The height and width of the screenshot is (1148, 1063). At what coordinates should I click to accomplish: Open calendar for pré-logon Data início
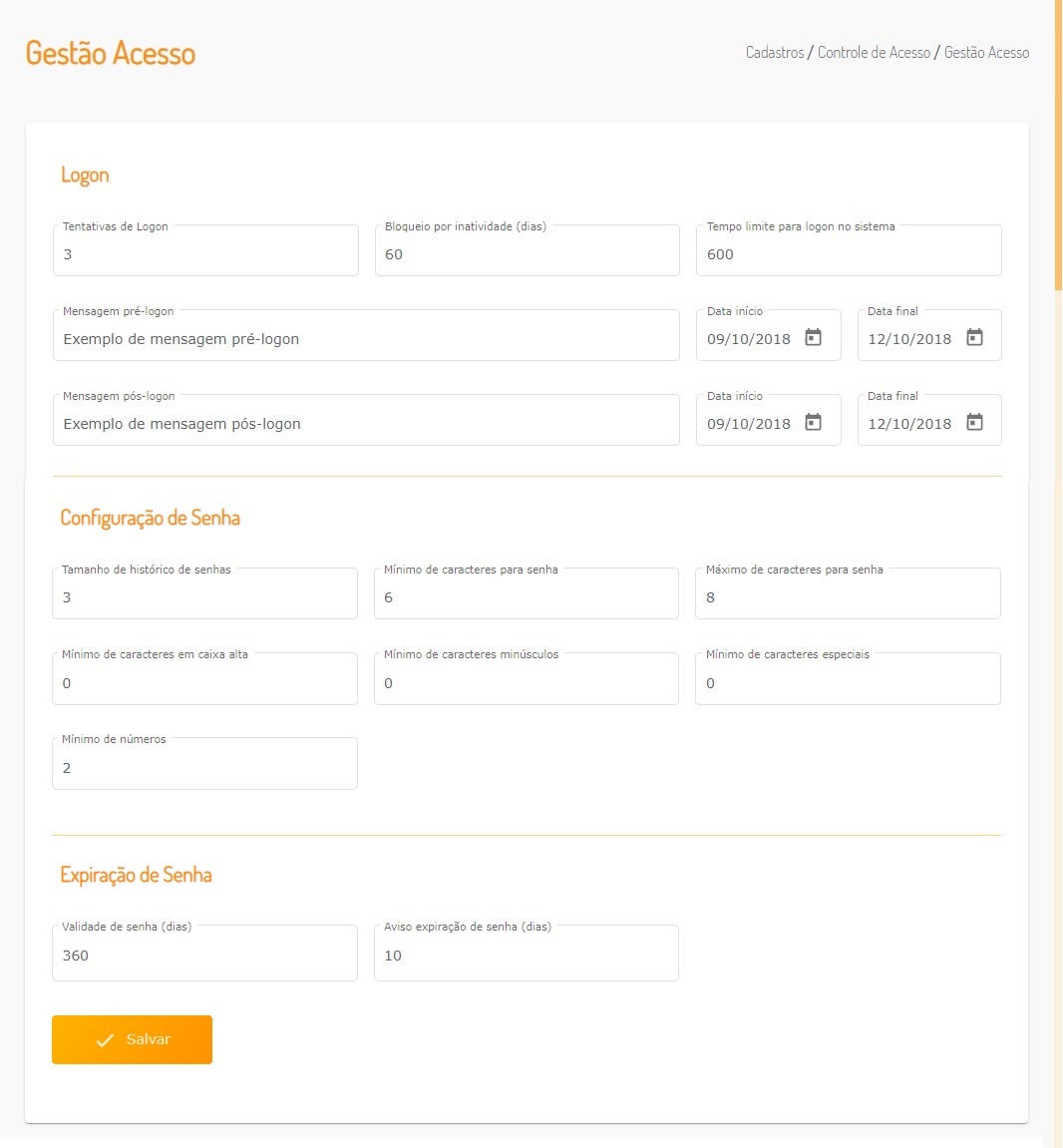(x=813, y=338)
